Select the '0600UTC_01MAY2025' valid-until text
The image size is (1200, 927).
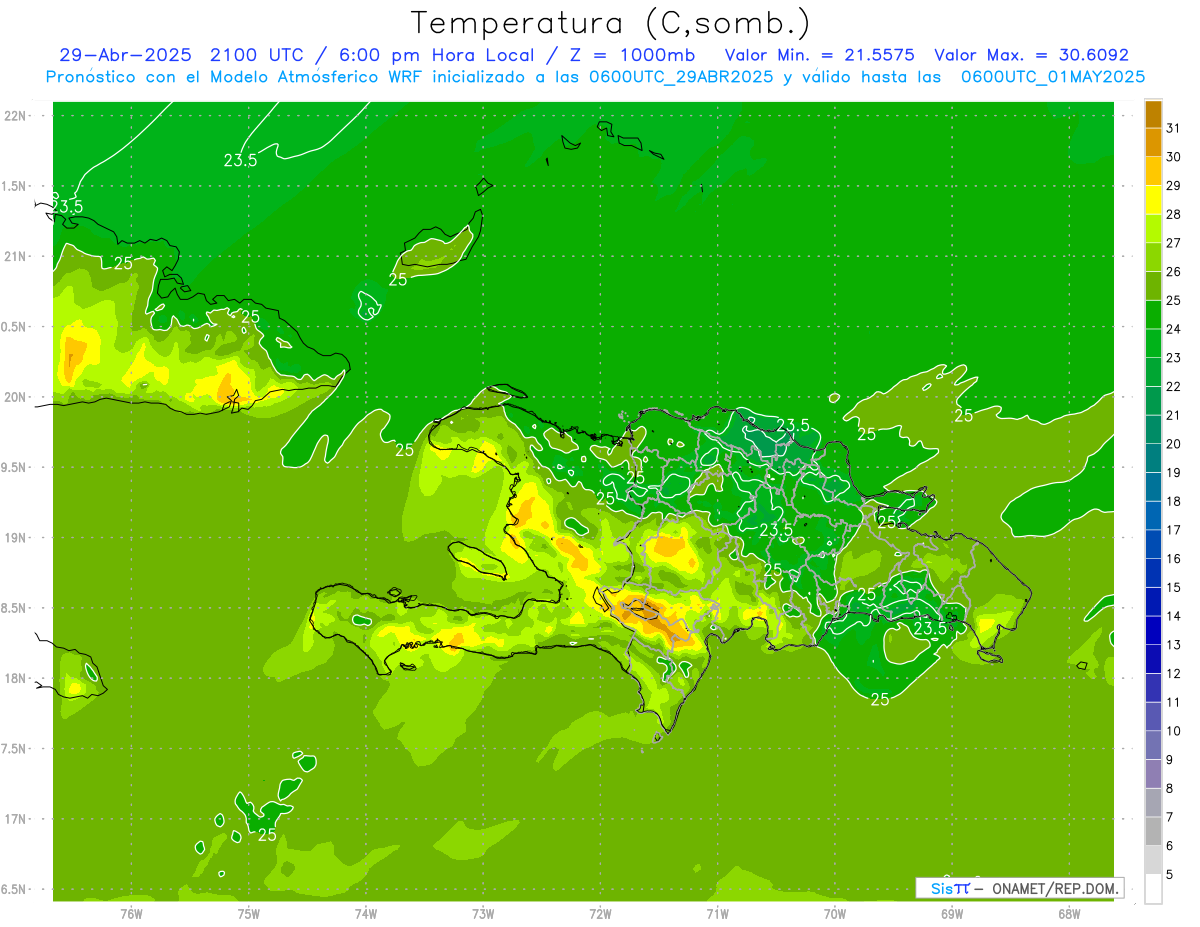[1053, 77]
